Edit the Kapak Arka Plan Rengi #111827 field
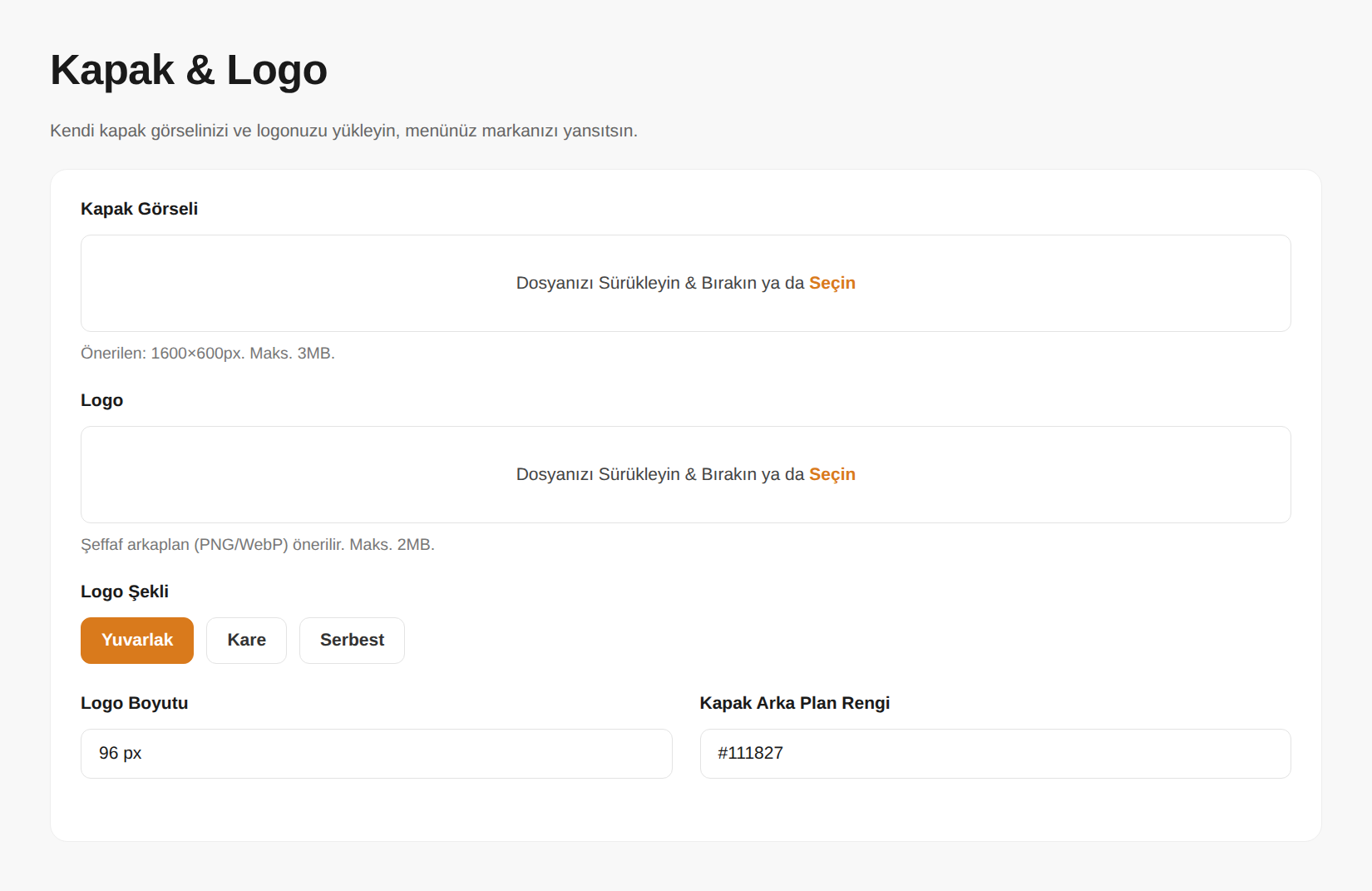 tap(995, 754)
